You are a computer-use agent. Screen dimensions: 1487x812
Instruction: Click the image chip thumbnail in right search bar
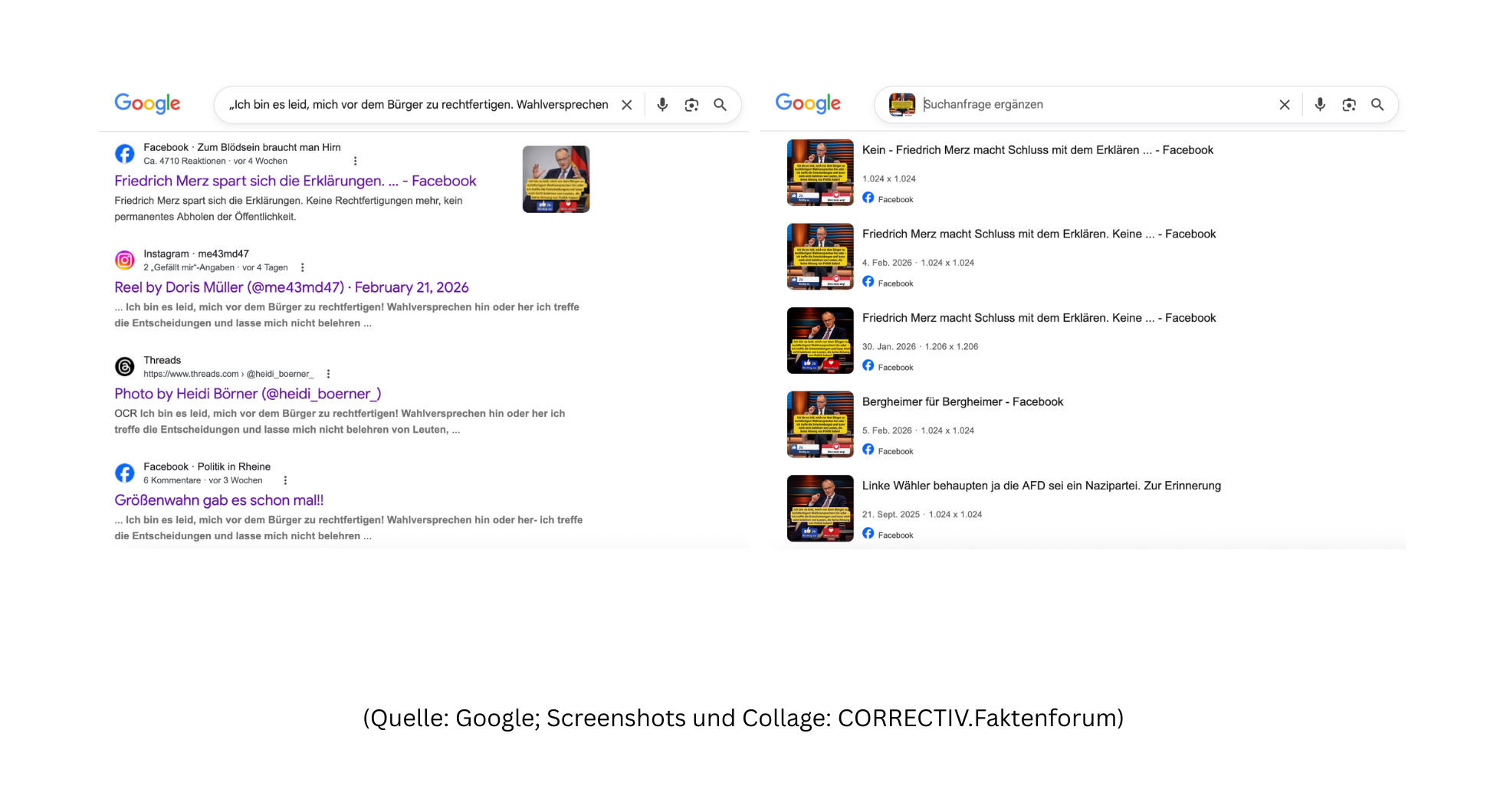[x=902, y=105]
